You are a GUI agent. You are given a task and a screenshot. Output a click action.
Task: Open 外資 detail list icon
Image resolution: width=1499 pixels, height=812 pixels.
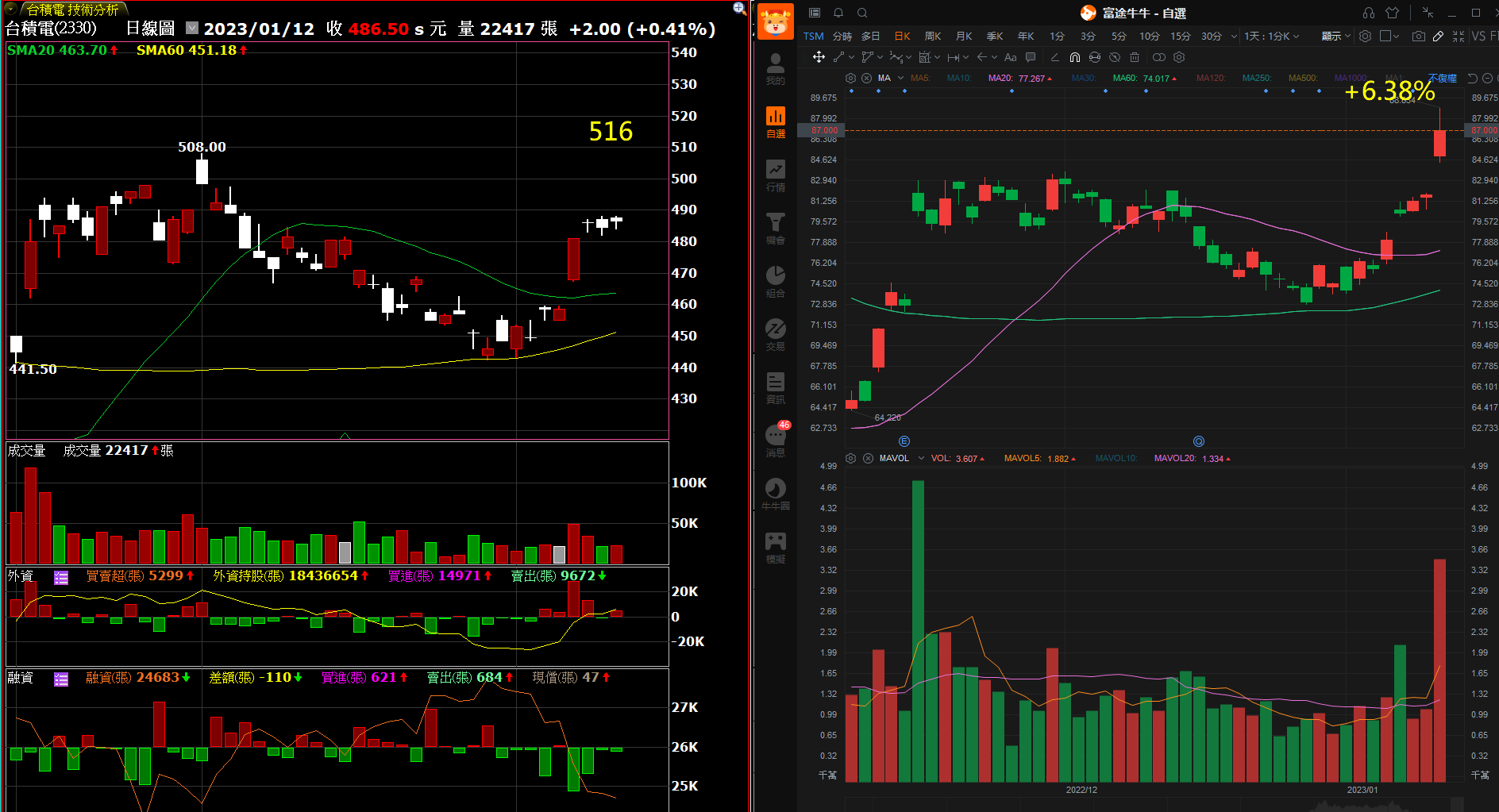coord(61,577)
